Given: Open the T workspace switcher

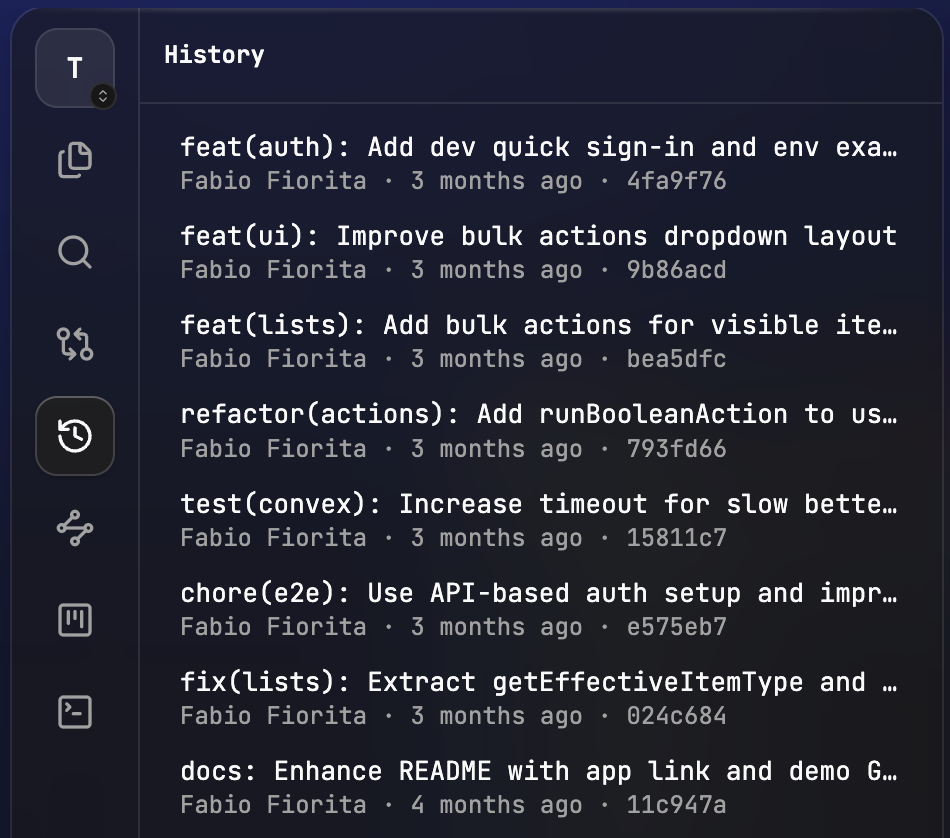Looking at the screenshot, I should 75,68.
